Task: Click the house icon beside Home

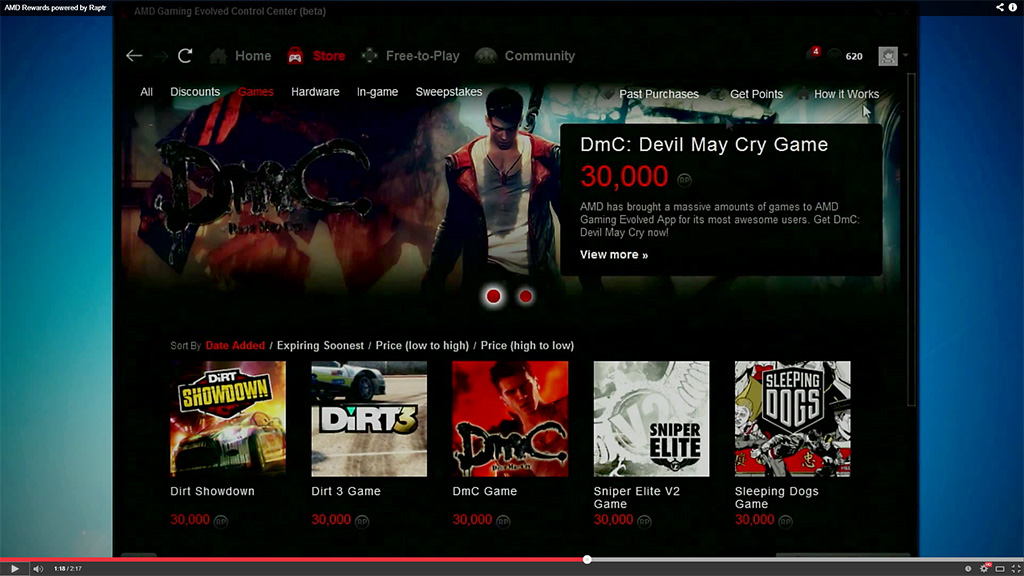Action: pos(218,56)
